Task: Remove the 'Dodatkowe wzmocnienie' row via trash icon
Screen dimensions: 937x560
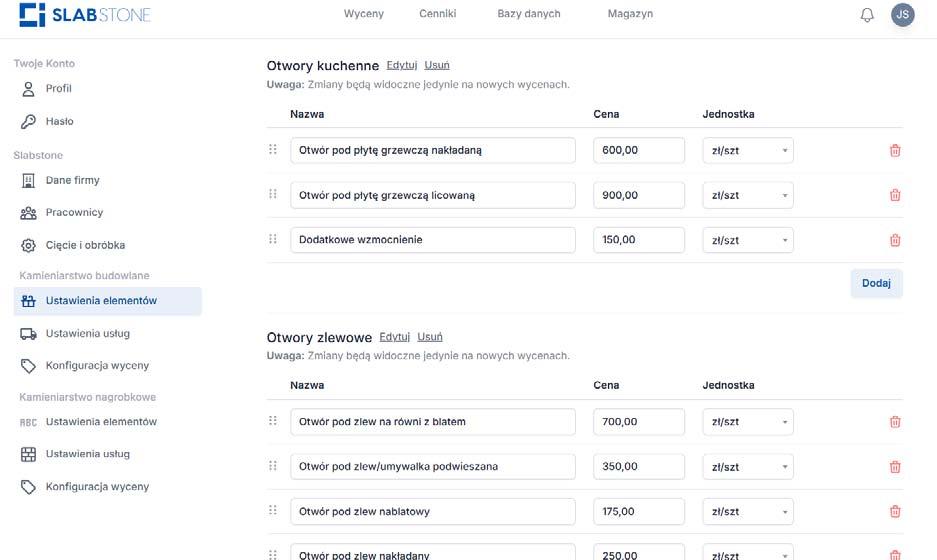Action: pyautogui.click(x=895, y=240)
